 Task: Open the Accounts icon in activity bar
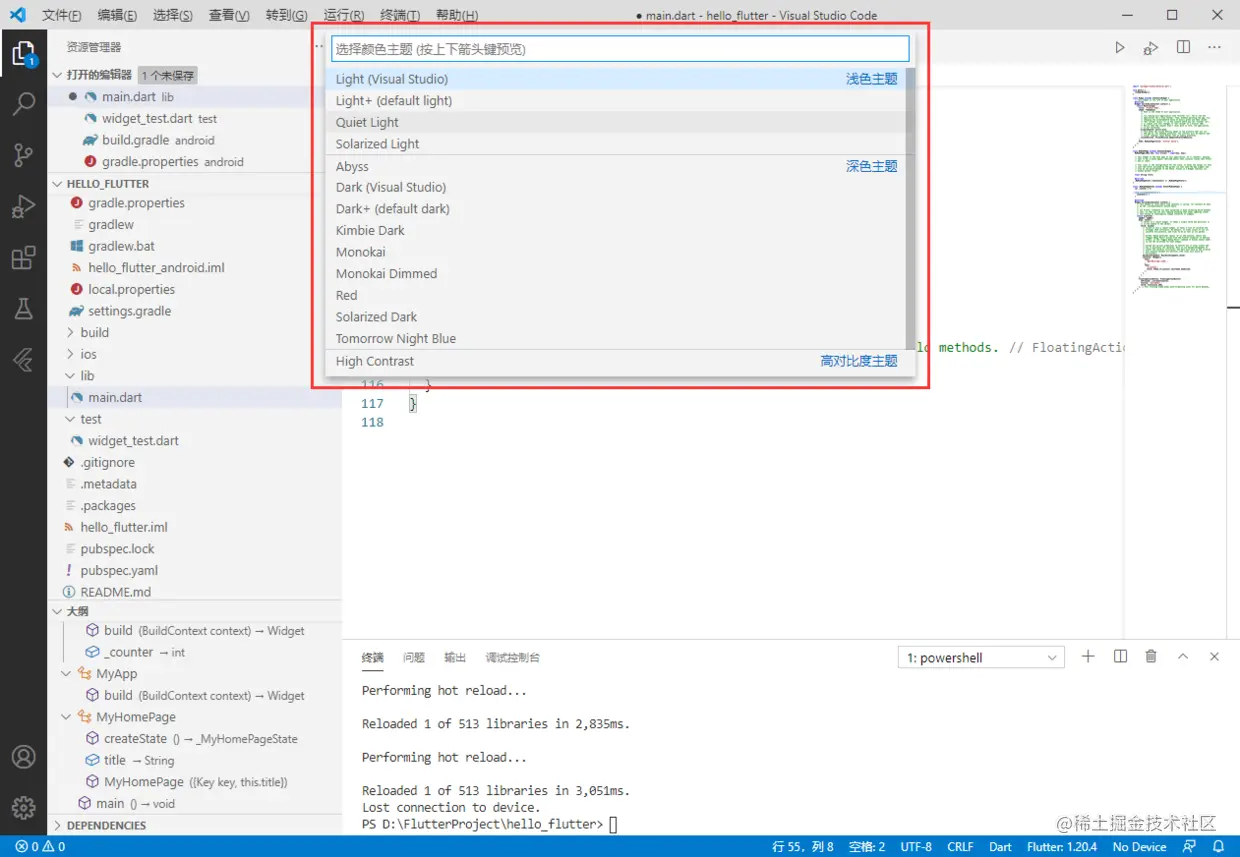(x=23, y=757)
